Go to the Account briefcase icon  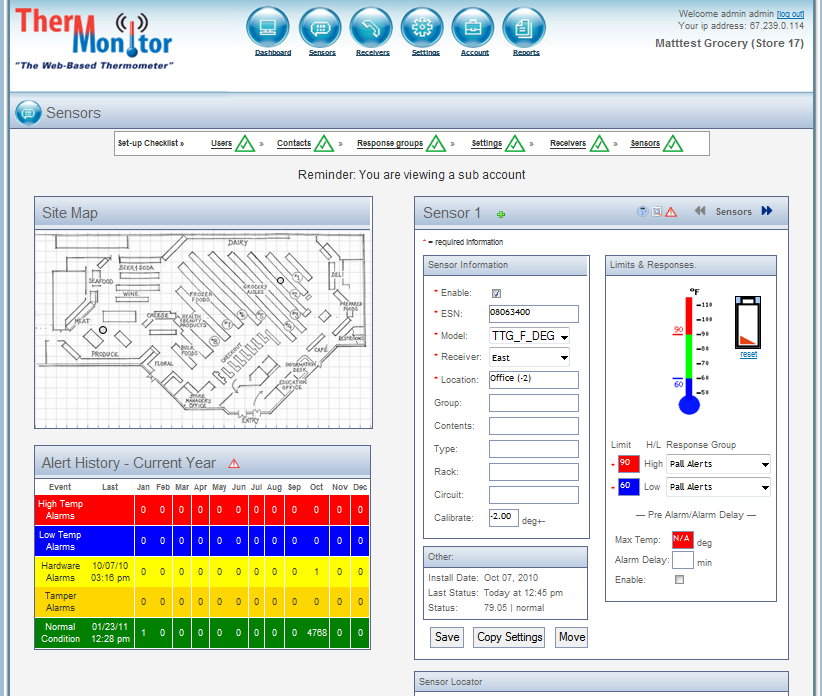pos(473,27)
